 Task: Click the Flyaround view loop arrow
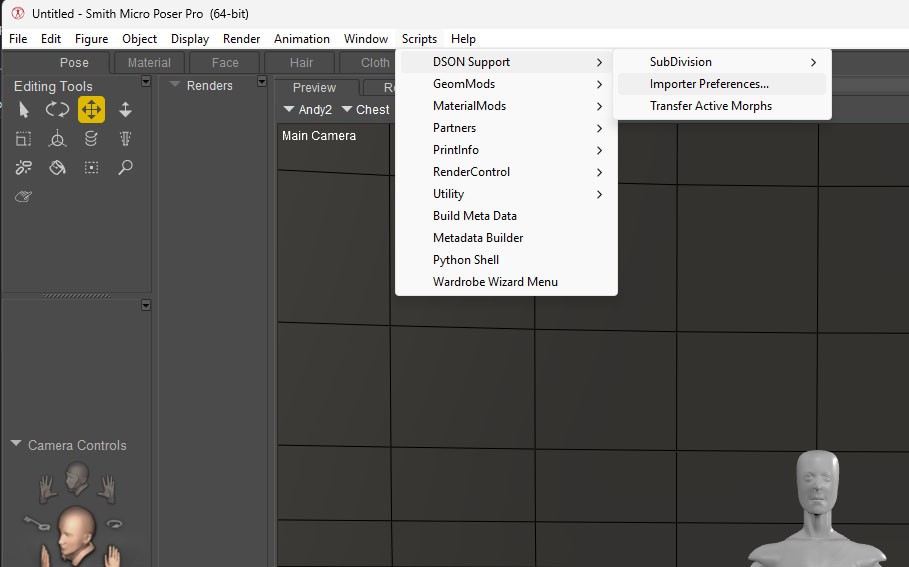pos(114,524)
